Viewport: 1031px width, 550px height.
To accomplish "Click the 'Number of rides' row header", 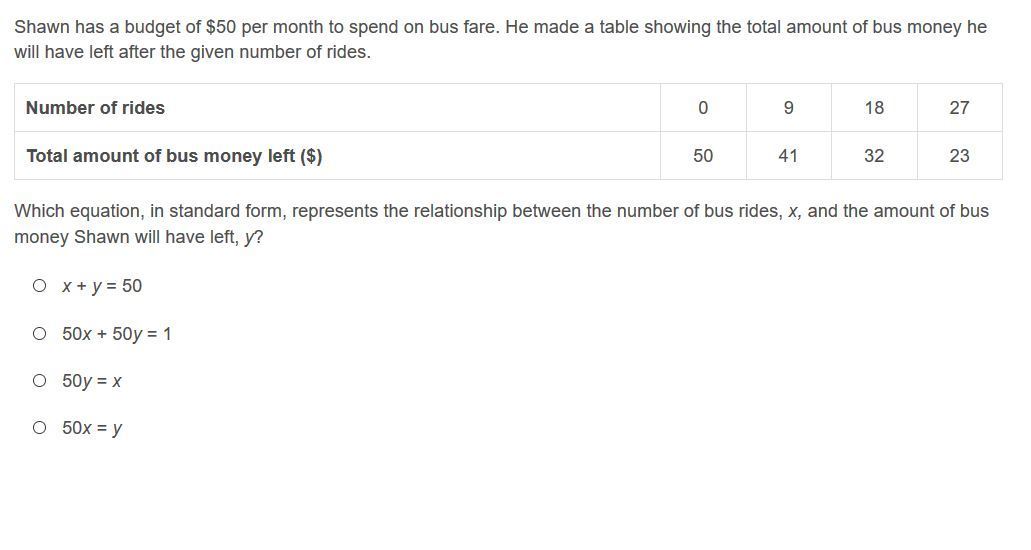I will (95, 108).
